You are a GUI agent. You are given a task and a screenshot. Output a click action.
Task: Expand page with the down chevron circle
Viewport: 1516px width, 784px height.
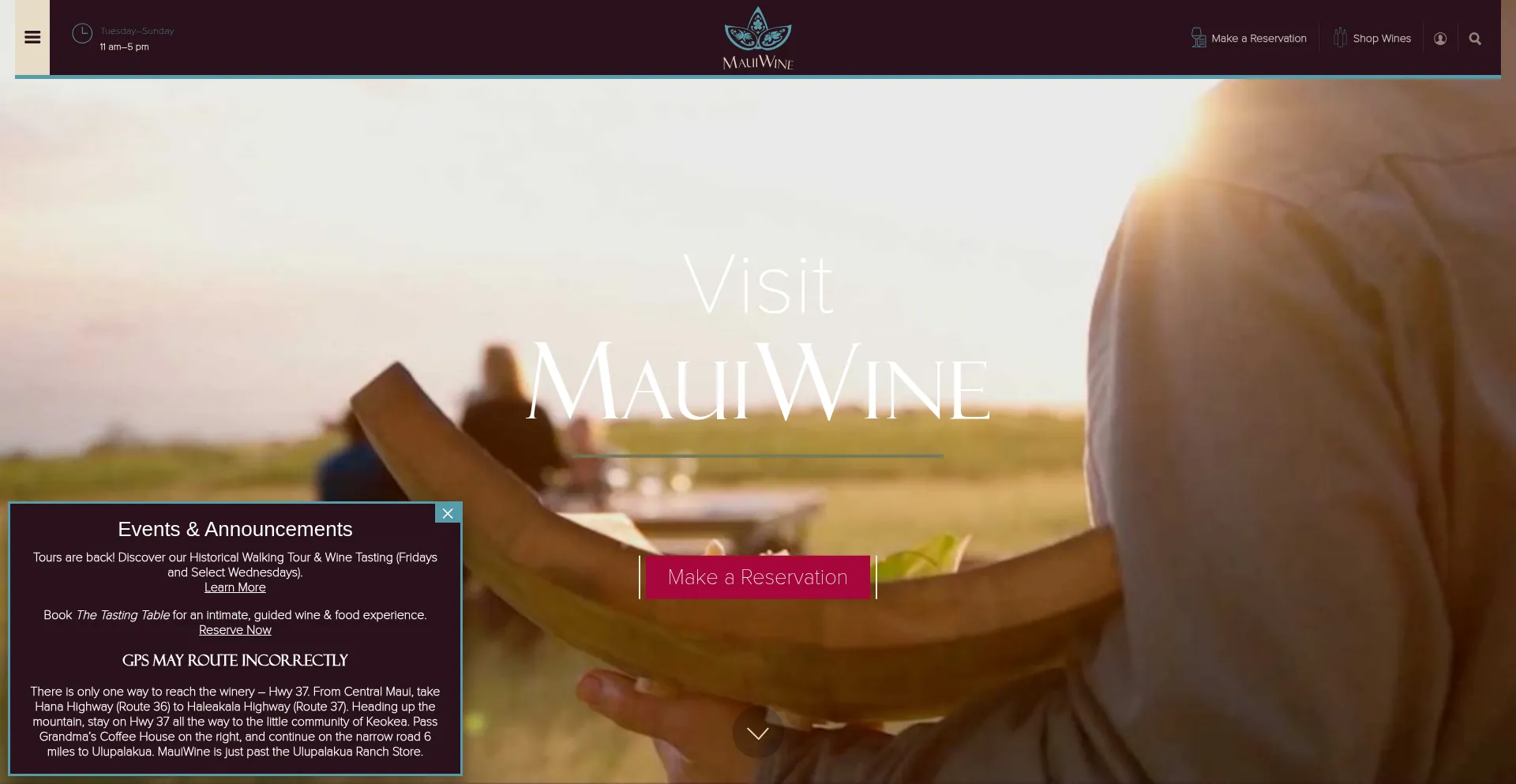(x=758, y=733)
